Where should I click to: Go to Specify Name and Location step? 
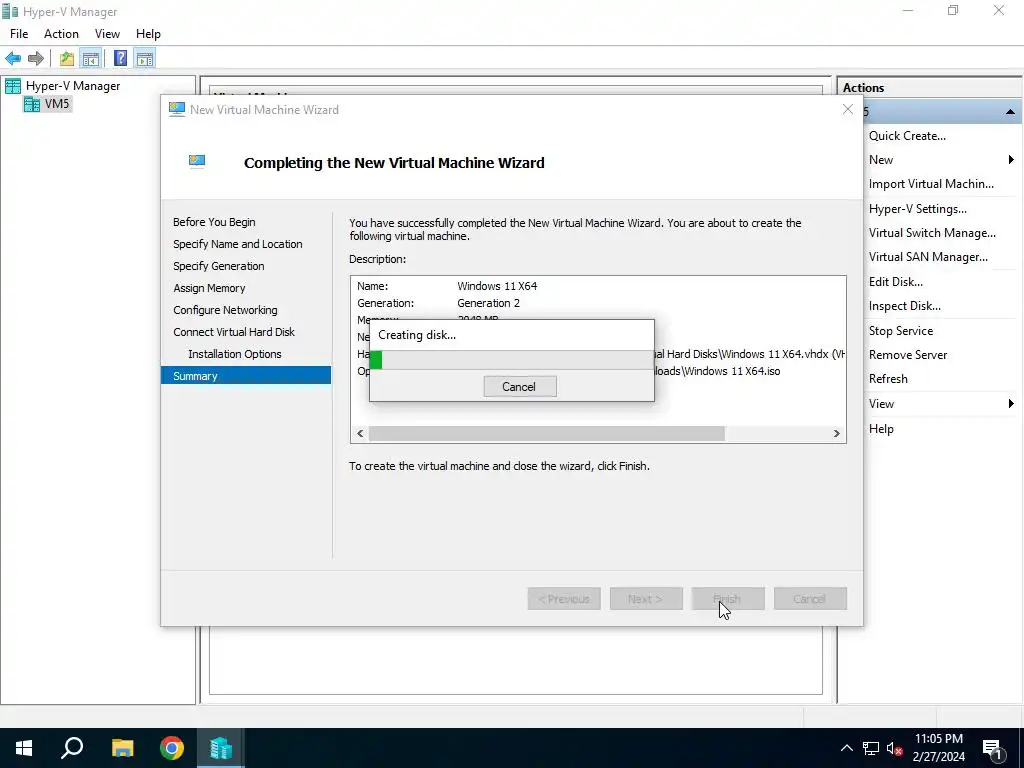(x=238, y=244)
